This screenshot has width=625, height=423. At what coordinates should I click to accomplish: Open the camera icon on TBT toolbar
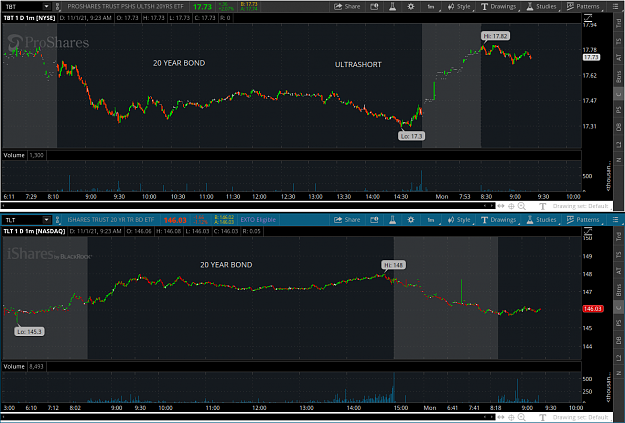click(374, 6)
